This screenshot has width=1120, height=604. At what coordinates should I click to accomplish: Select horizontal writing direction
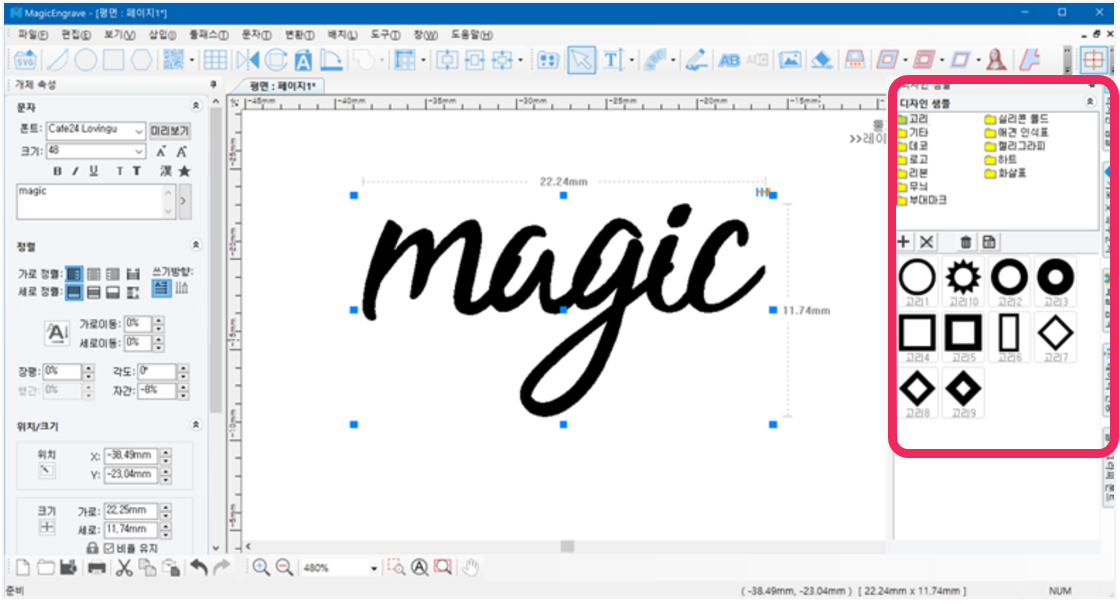pyautogui.click(x=161, y=288)
